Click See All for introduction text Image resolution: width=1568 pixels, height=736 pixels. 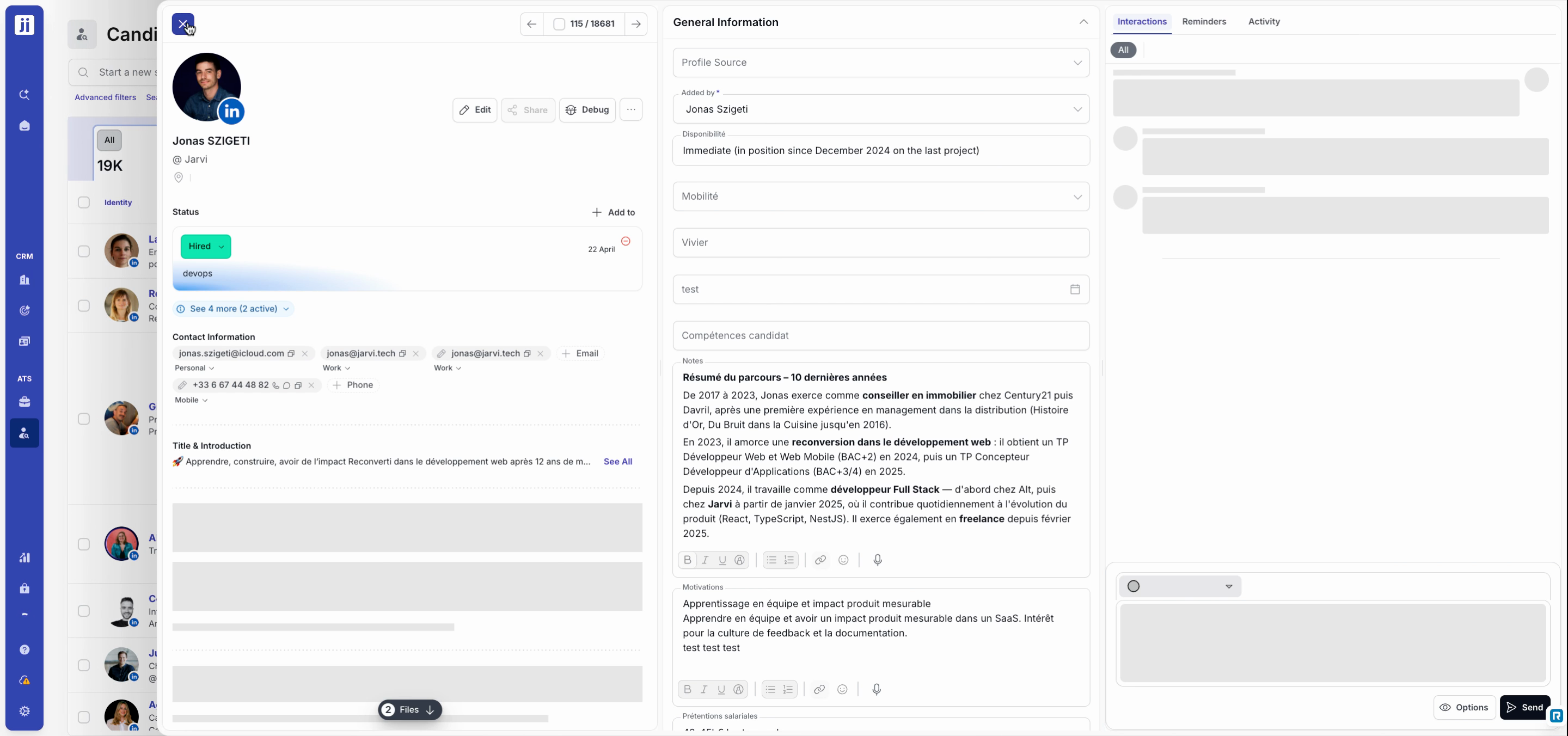(617, 462)
